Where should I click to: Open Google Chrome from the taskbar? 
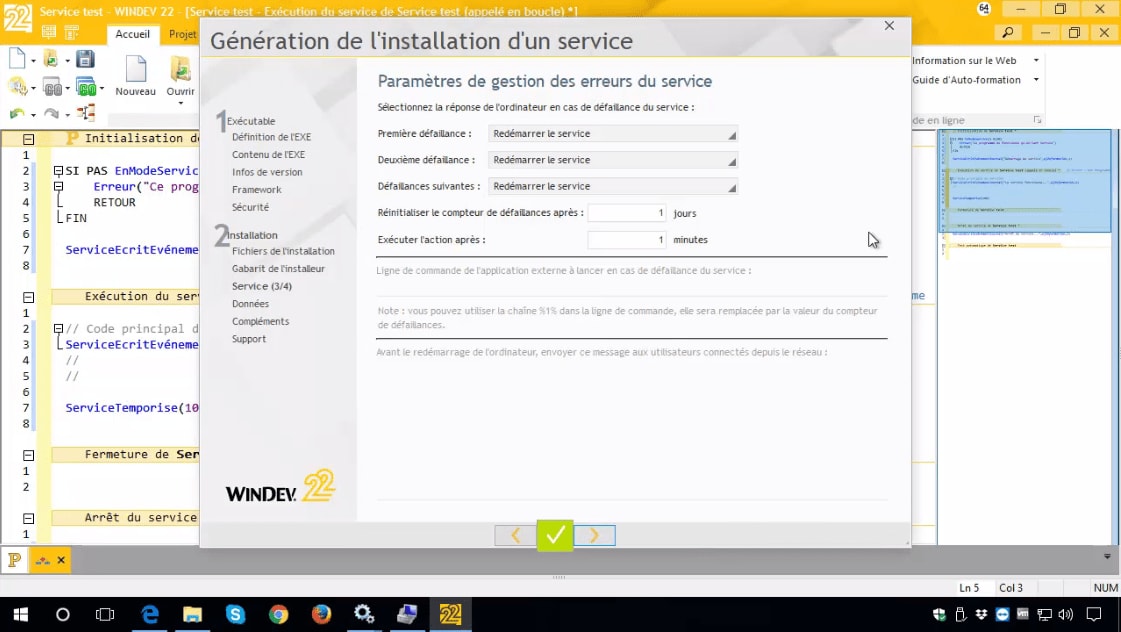point(278,615)
